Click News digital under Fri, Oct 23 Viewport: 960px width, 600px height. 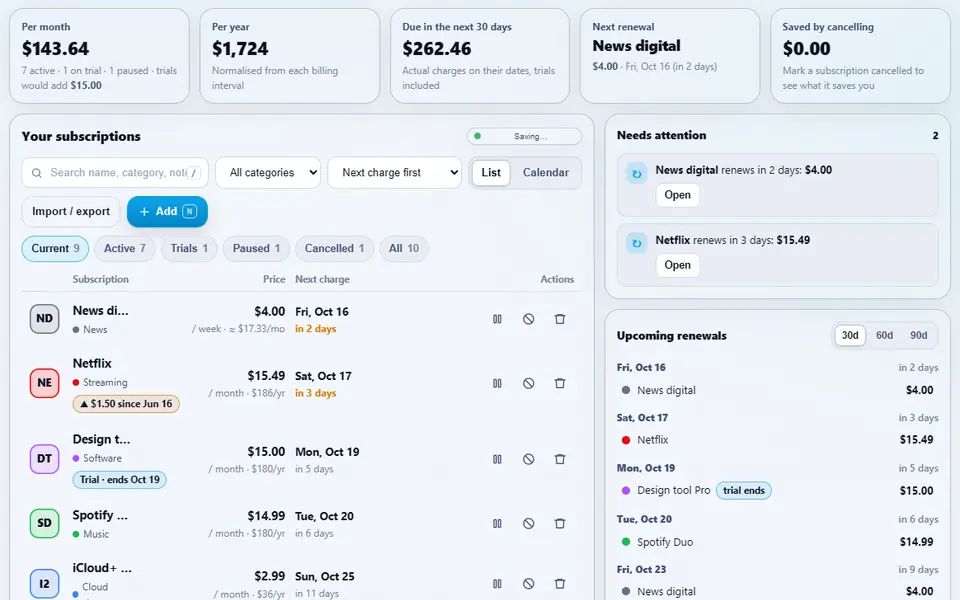coord(666,591)
